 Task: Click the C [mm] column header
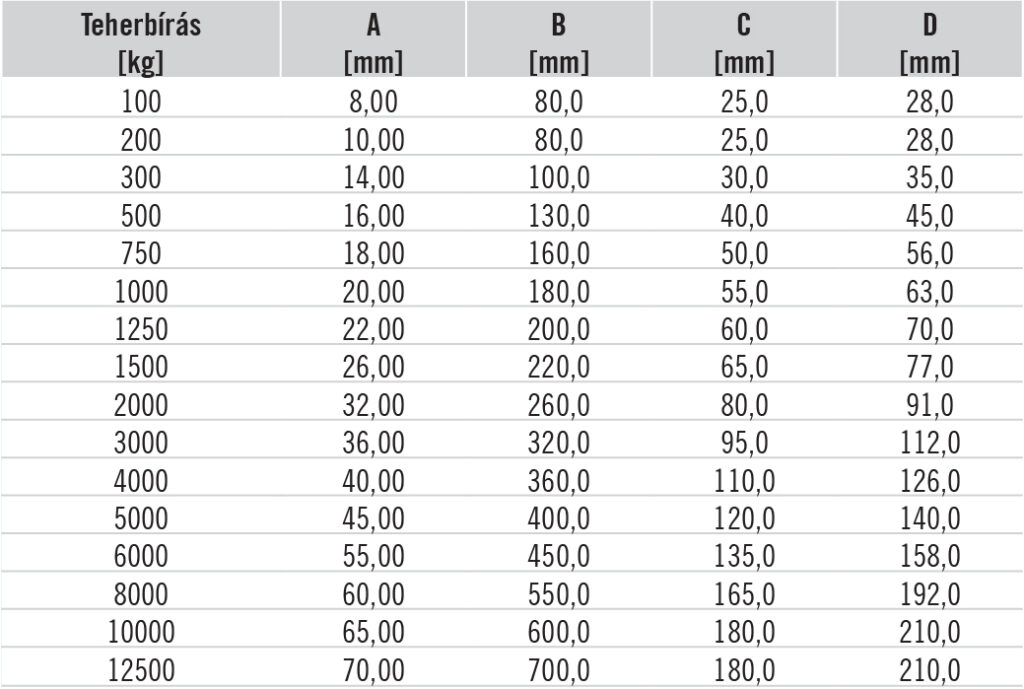point(744,39)
